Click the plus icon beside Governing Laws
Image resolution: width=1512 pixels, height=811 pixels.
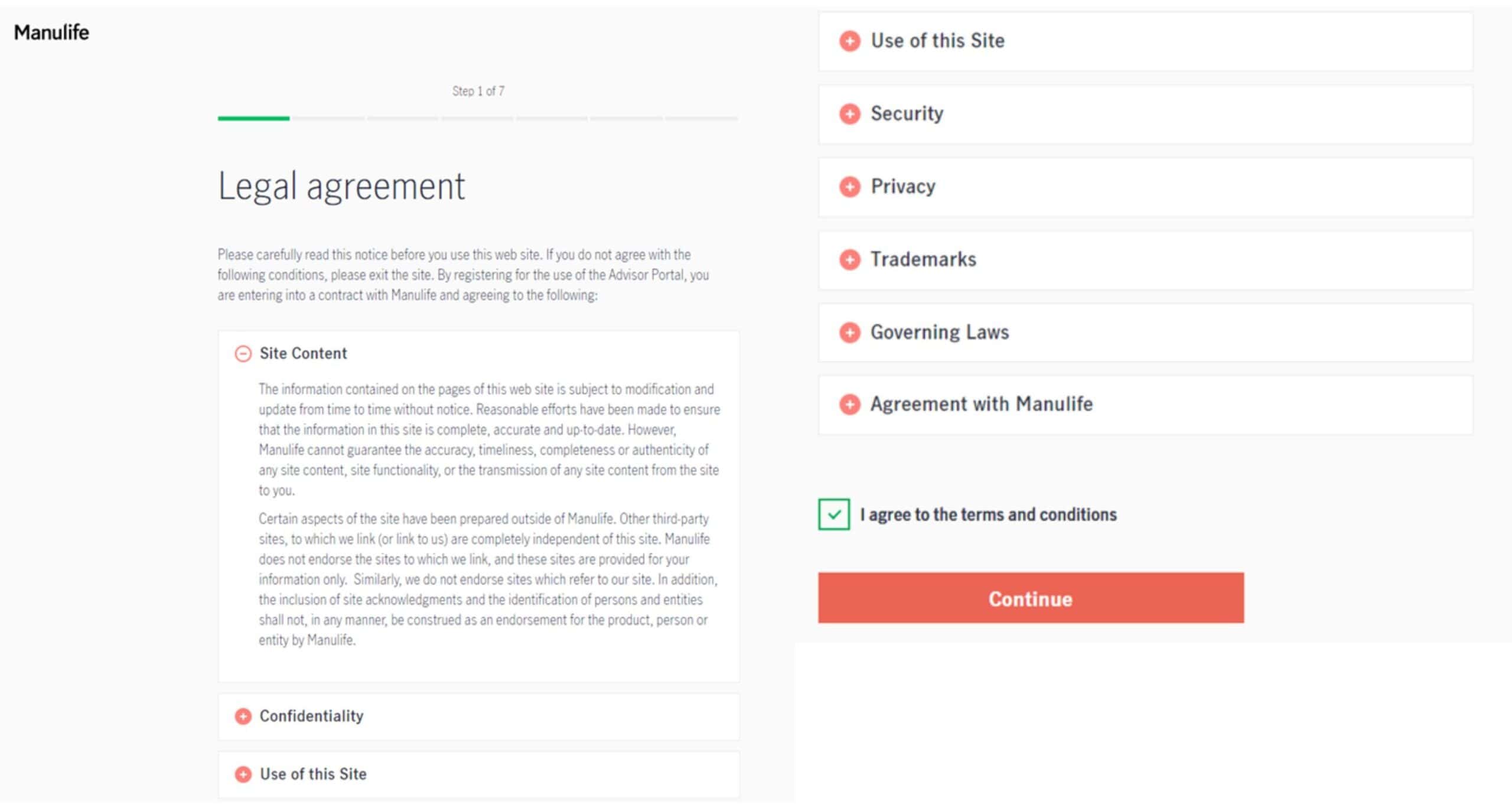click(x=849, y=333)
